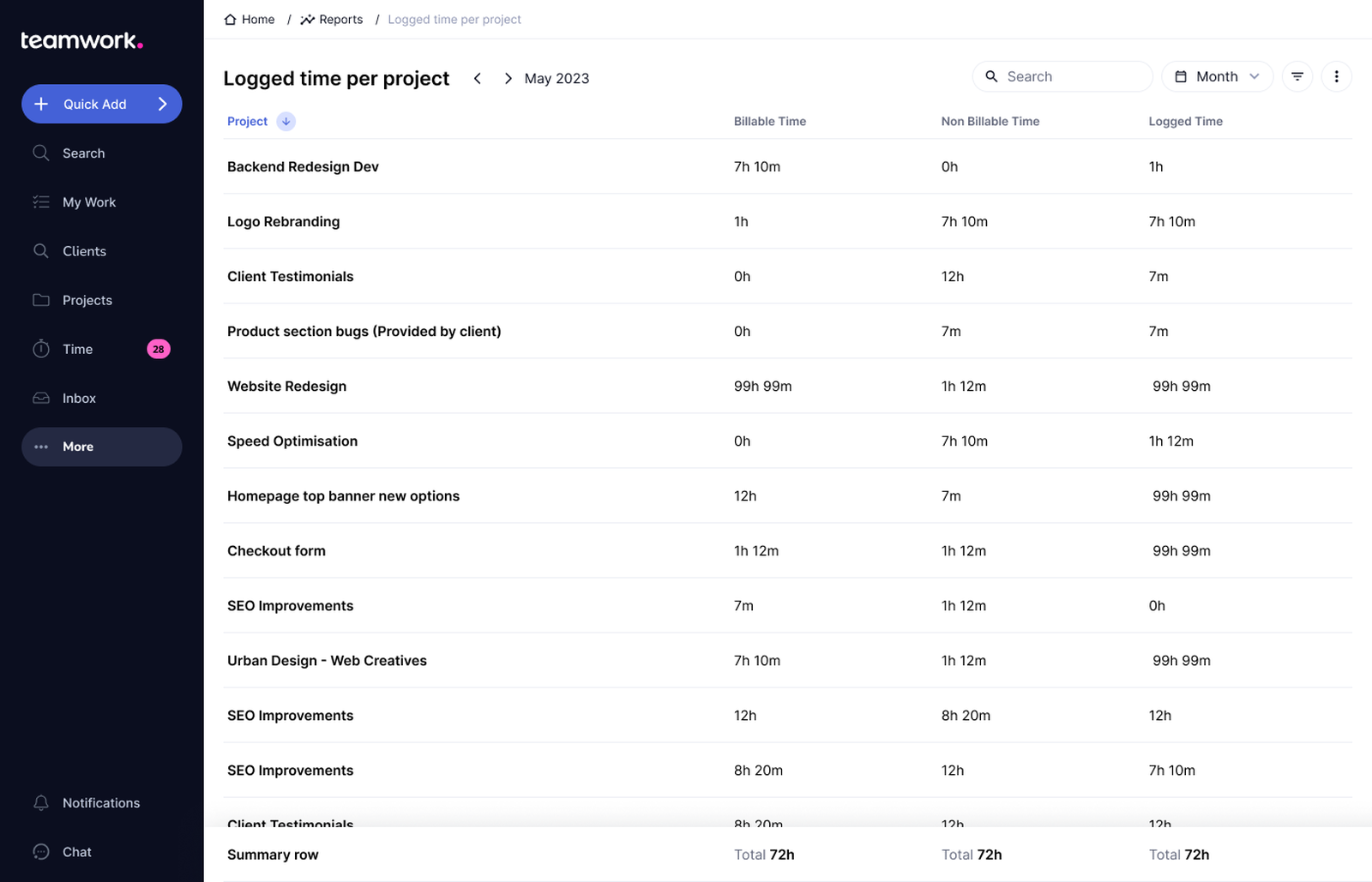Click the Reports breadcrumb link
Viewport: 1372px width, 882px height.
(x=332, y=19)
